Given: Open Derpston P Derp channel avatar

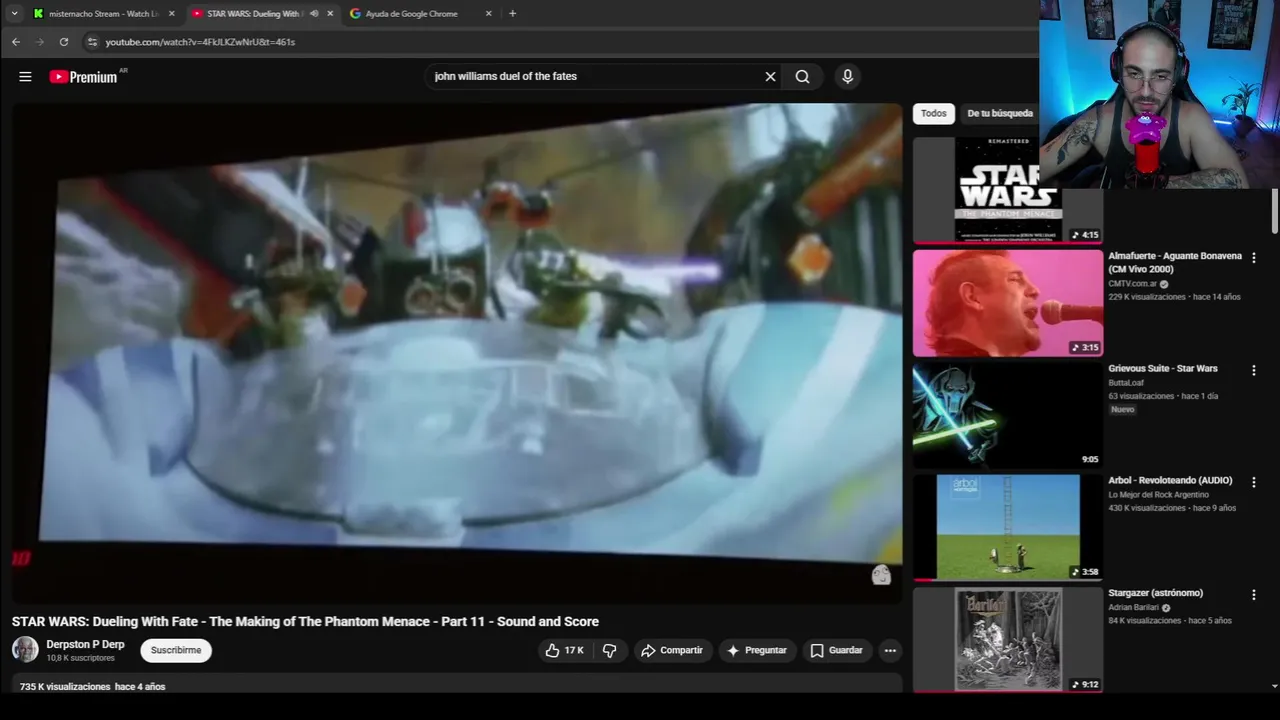Looking at the screenshot, I should point(25,650).
